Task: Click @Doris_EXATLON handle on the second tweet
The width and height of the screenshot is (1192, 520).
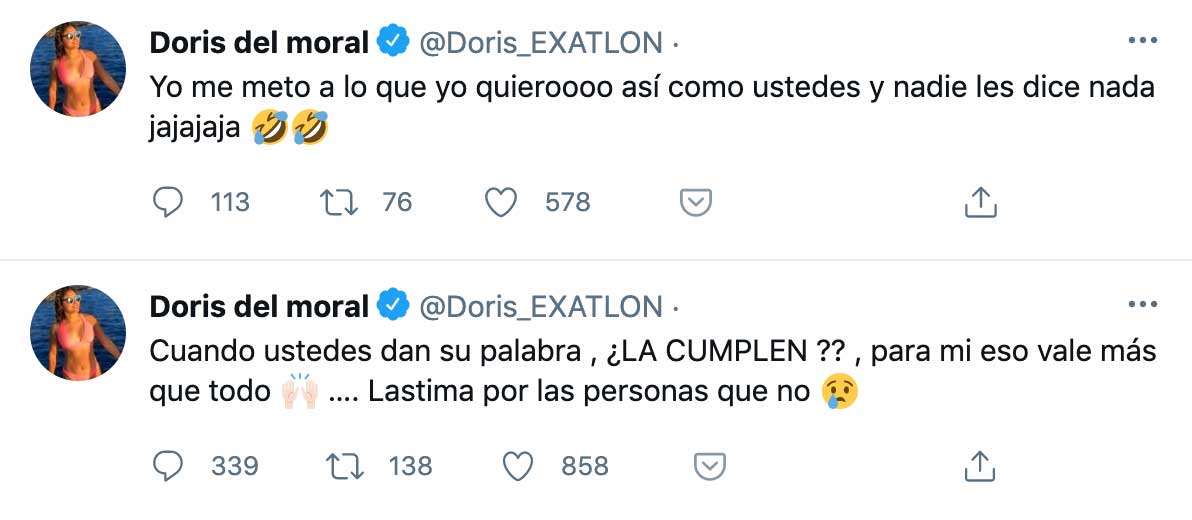Action: (540, 305)
